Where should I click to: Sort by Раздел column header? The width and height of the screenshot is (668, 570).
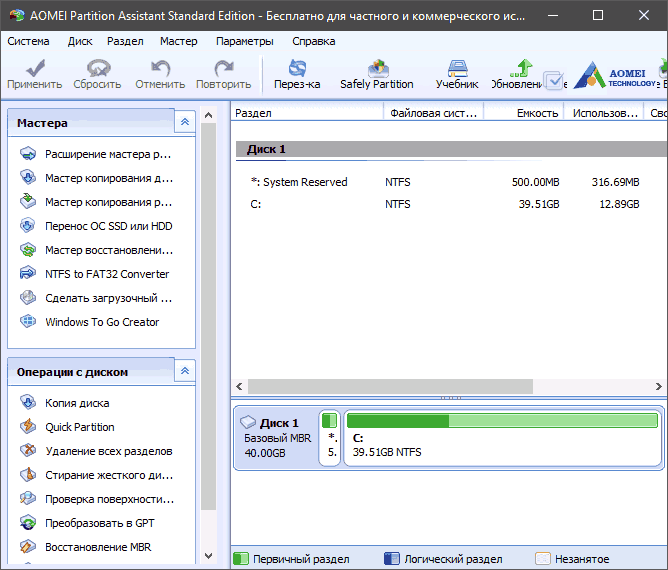tap(307, 113)
